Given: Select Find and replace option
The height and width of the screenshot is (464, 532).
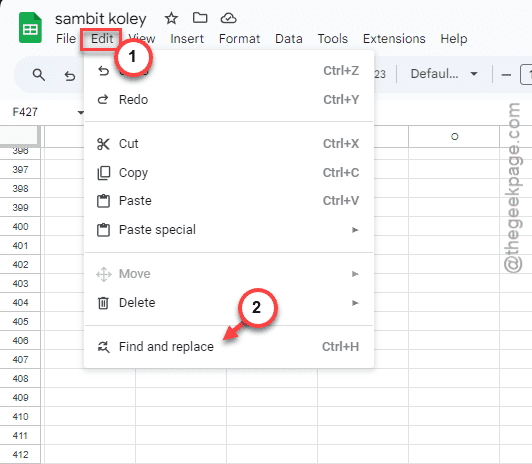Looking at the screenshot, I should [229, 347].
